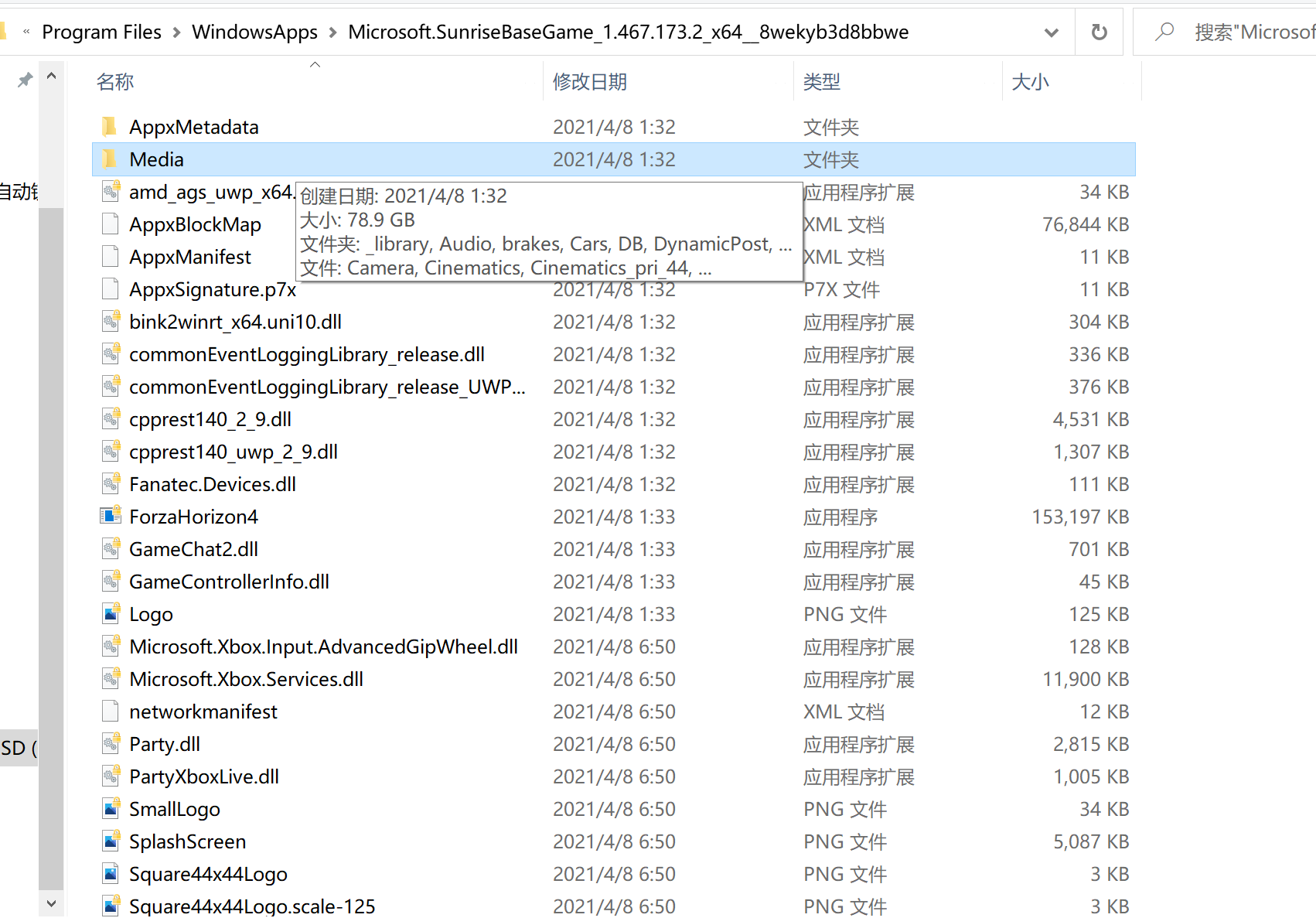Select Square44x44Logo.scale-125 file name
The image size is (1316, 918).
pyautogui.click(x=252, y=906)
